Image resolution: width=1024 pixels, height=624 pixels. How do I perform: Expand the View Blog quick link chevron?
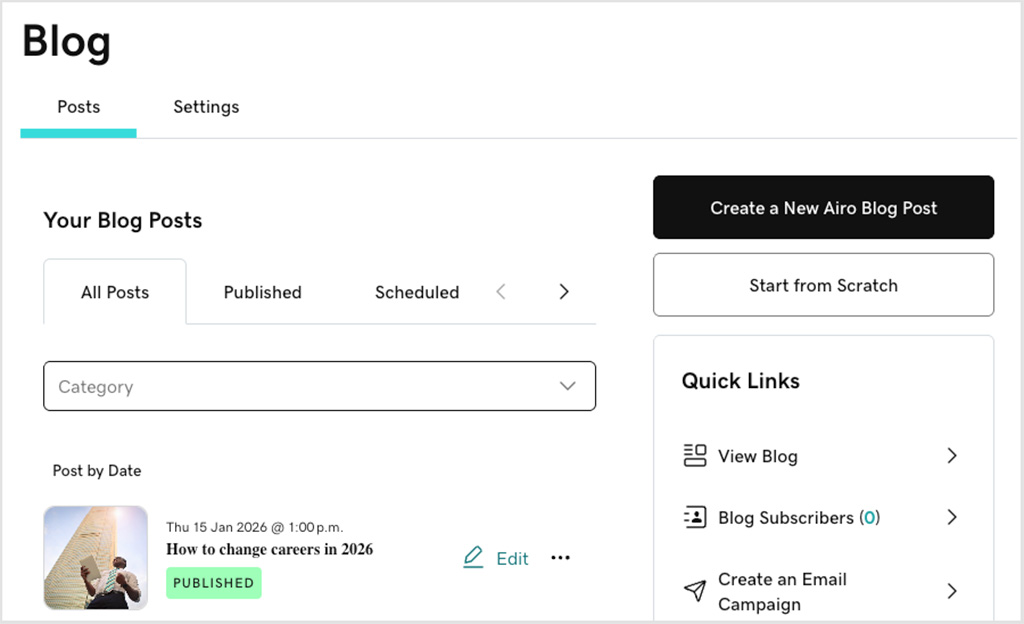(950, 455)
